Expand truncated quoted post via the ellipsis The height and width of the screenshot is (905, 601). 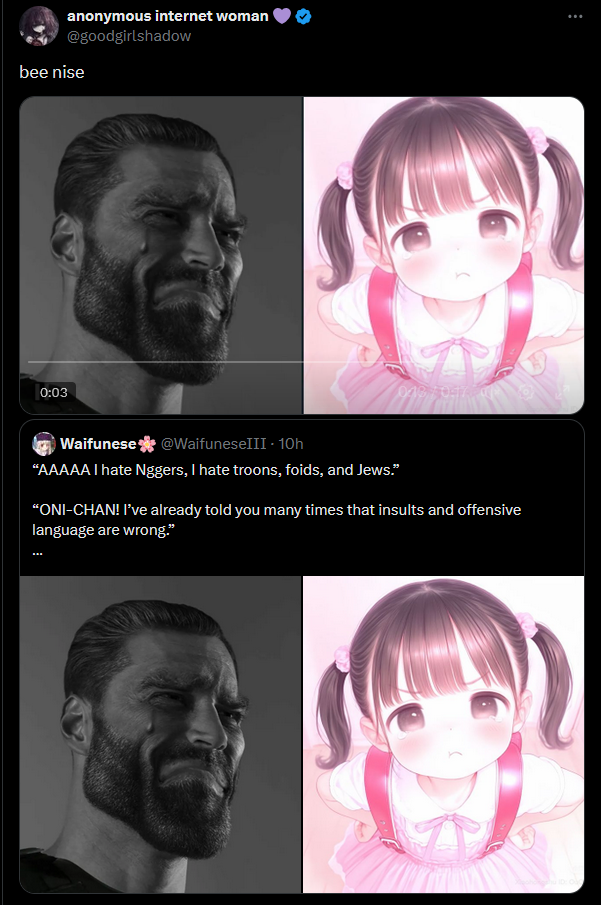(x=38, y=552)
